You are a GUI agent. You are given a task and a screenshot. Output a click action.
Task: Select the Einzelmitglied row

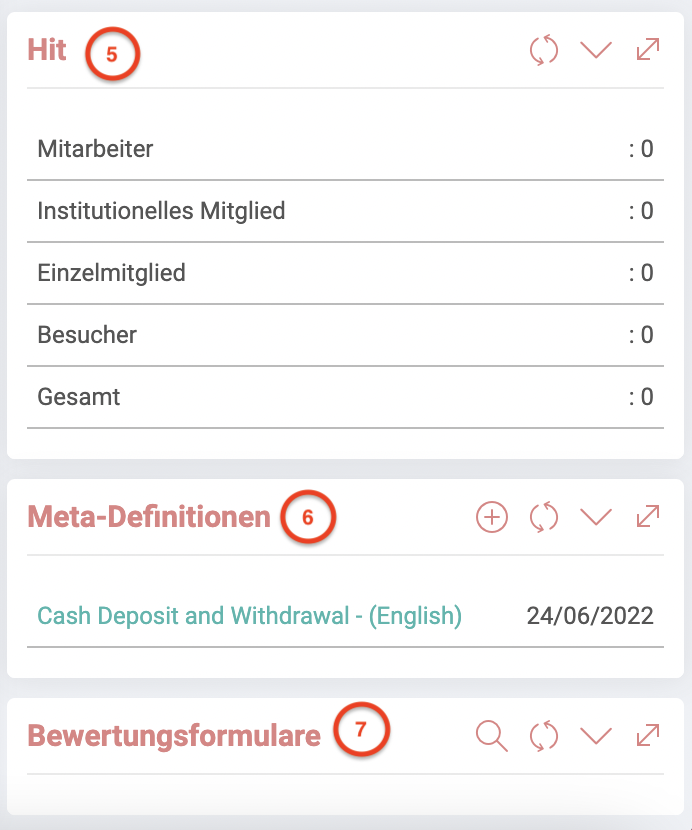tap(345, 273)
